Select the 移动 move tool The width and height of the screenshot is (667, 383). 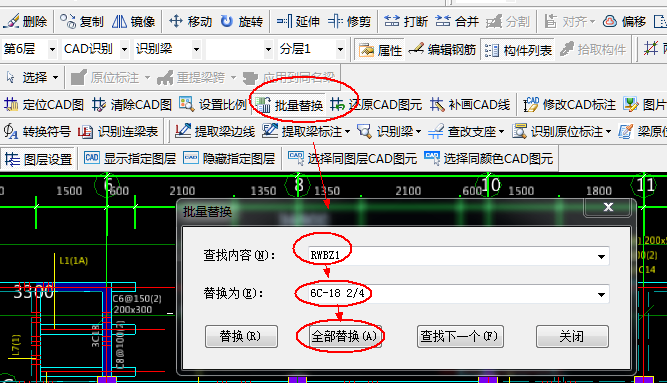(x=190, y=21)
